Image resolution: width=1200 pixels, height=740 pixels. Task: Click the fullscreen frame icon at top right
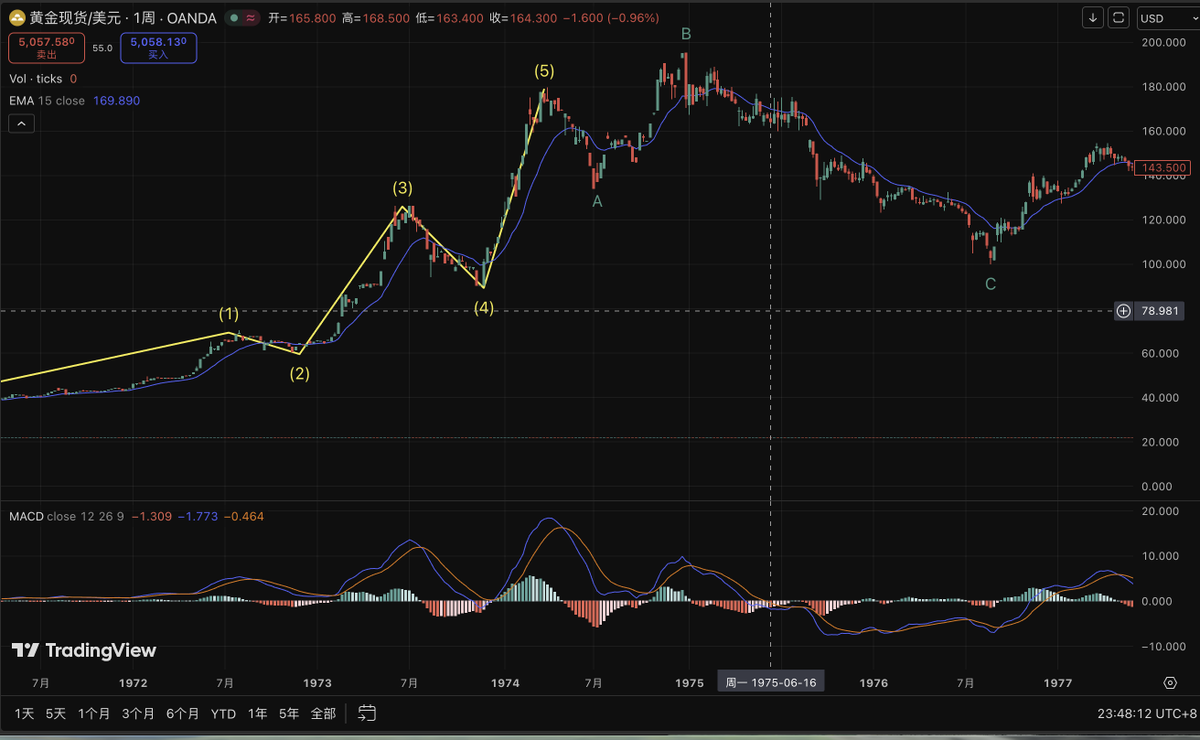point(1118,18)
